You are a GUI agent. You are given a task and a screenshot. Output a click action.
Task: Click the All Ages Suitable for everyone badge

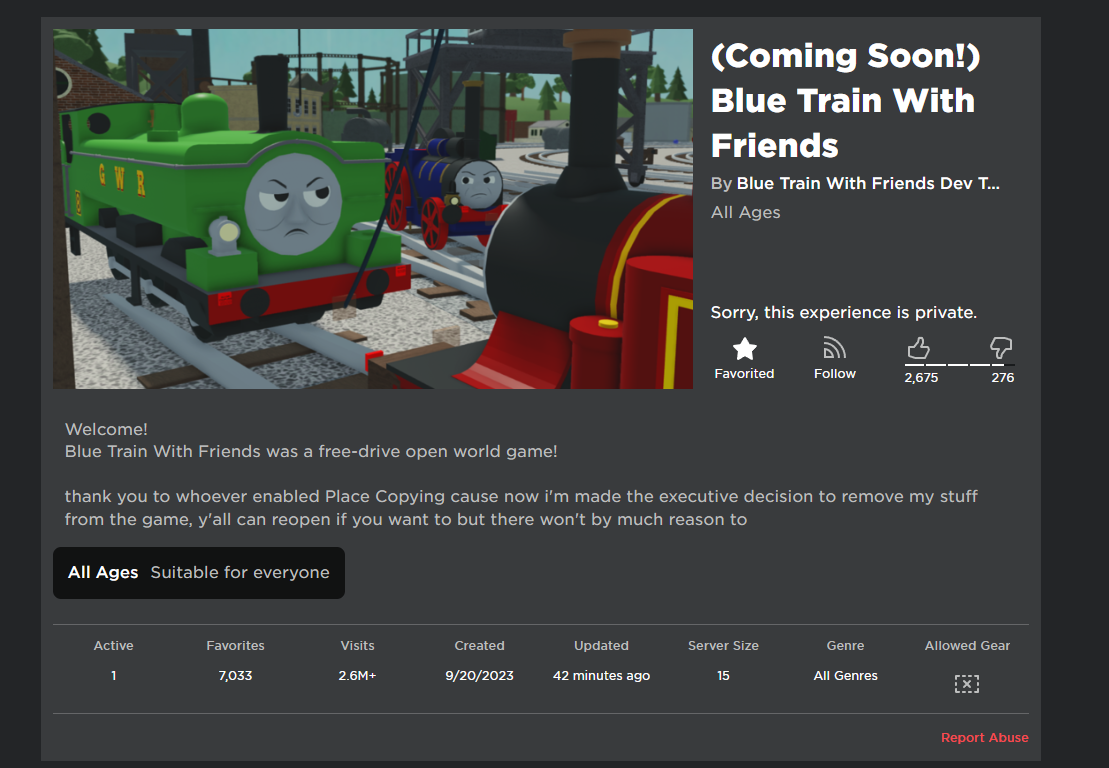tap(199, 573)
